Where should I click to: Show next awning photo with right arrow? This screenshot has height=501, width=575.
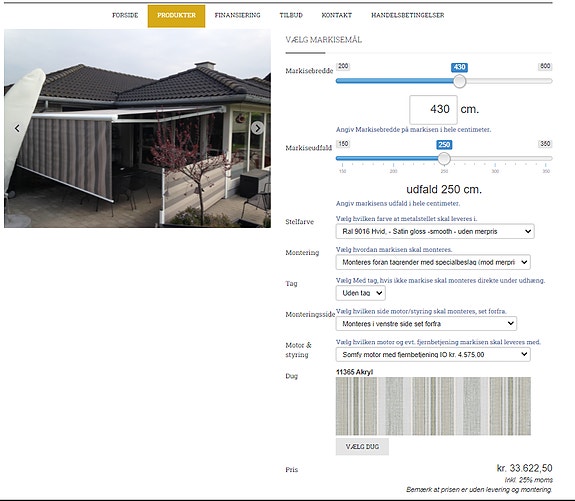[x=257, y=128]
